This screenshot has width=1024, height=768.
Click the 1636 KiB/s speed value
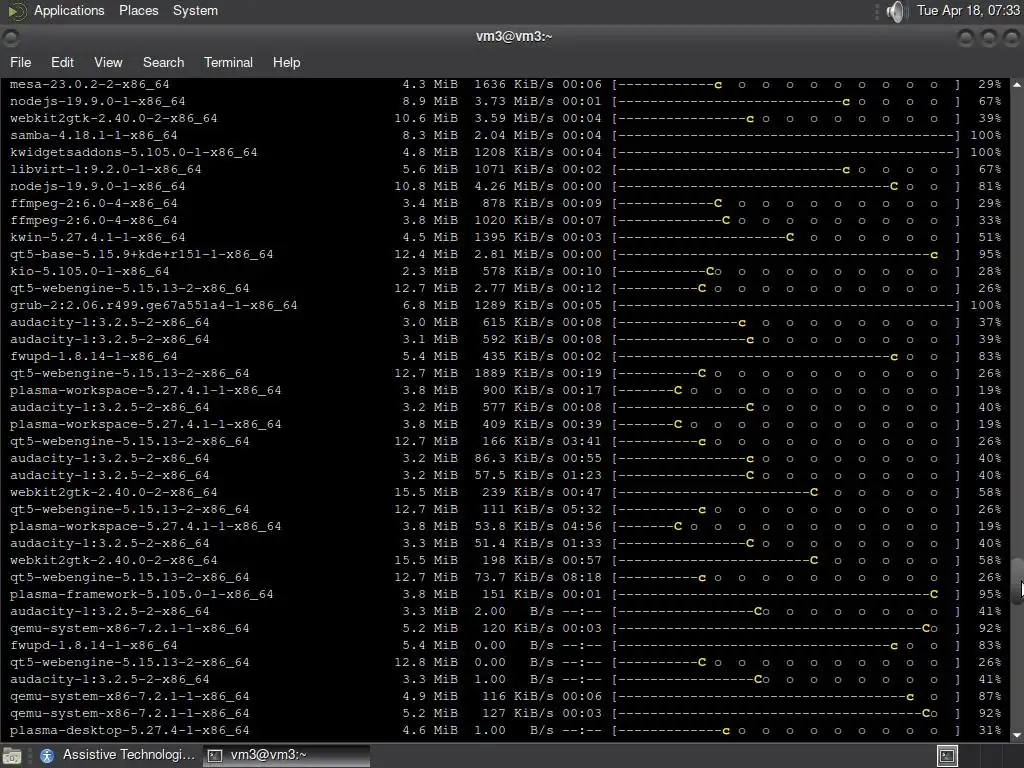coord(513,84)
